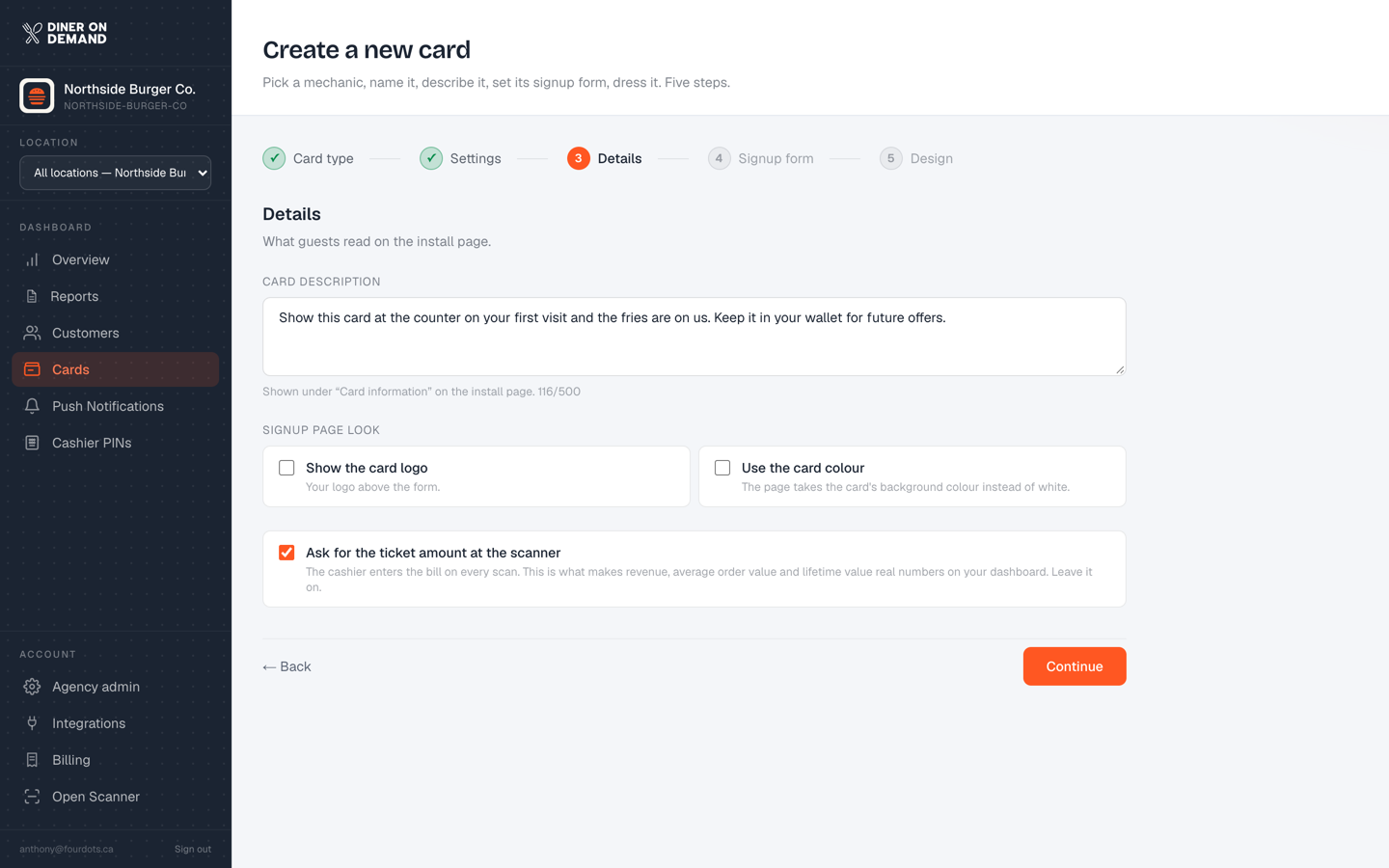
Task: Click inside the Card description text area
Action: tap(694, 337)
